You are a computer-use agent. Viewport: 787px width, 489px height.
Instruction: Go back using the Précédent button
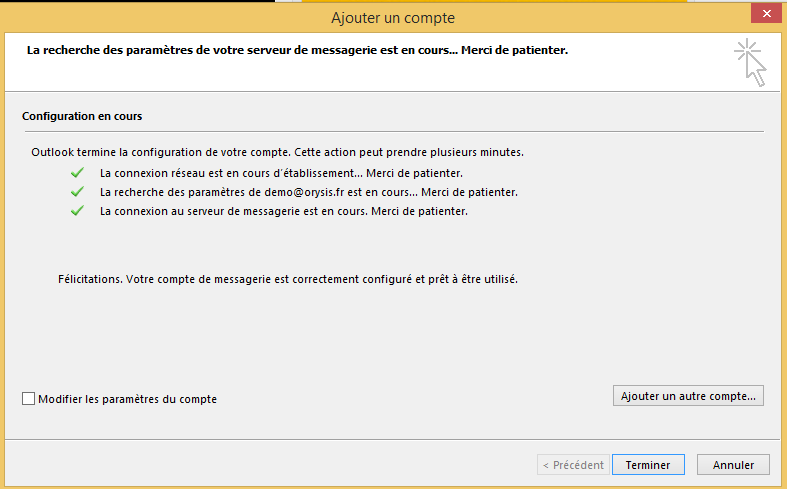coord(572,465)
